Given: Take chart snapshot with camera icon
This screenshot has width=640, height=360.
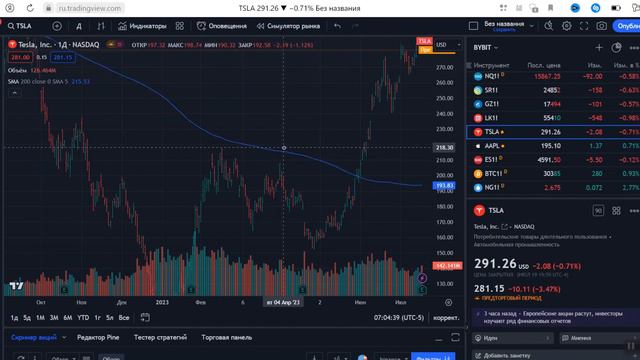Looking at the screenshot, I should click(601, 26).
